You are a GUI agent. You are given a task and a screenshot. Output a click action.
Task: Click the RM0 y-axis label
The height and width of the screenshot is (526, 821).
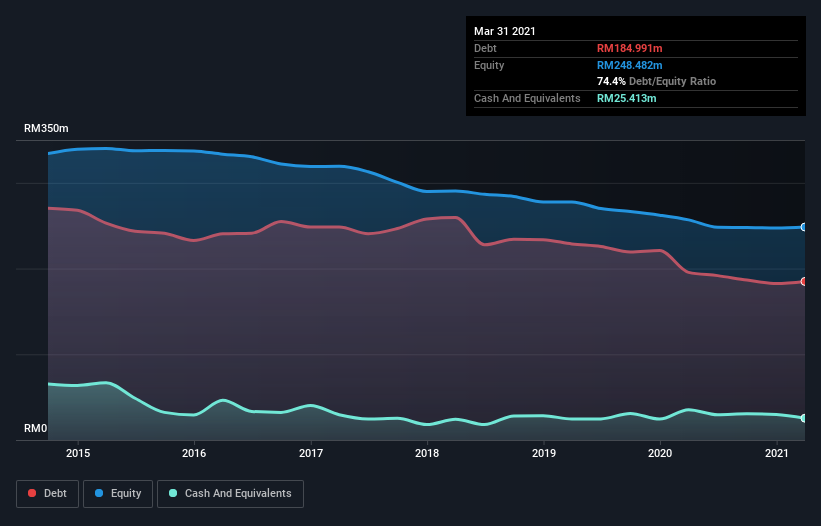tap(36, 429)
